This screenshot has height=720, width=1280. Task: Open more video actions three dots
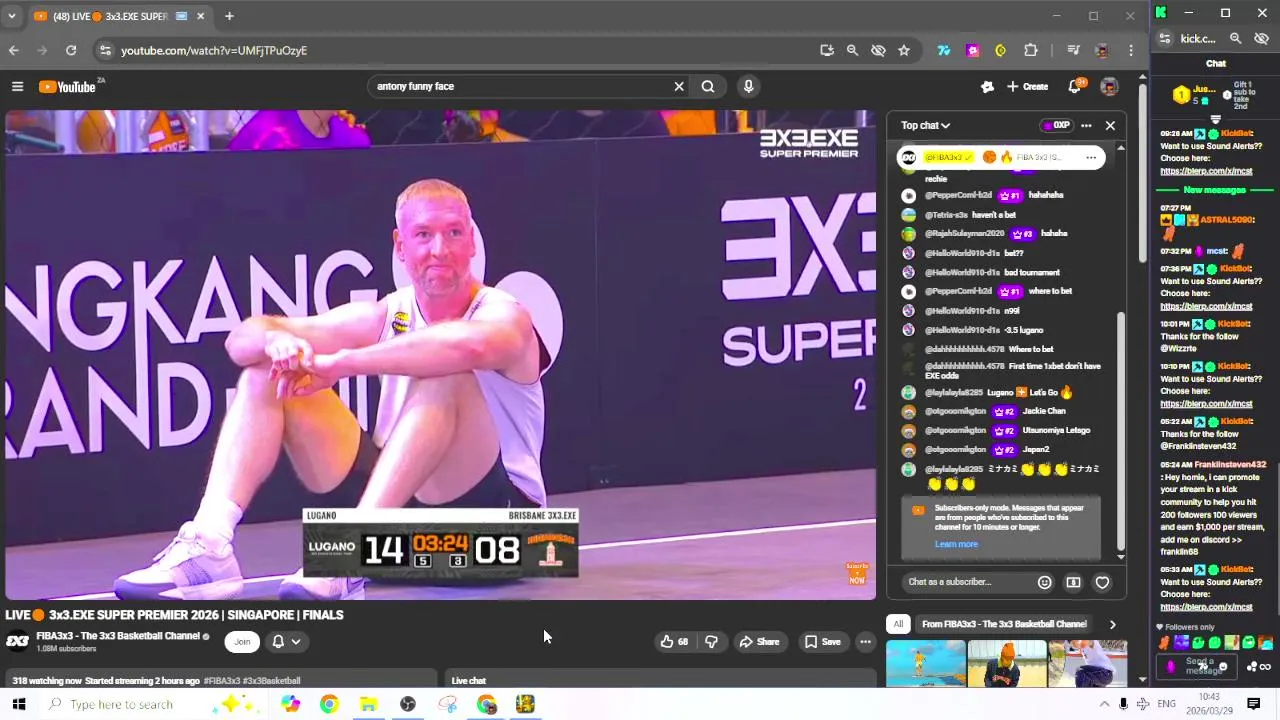tap(865, 642)
